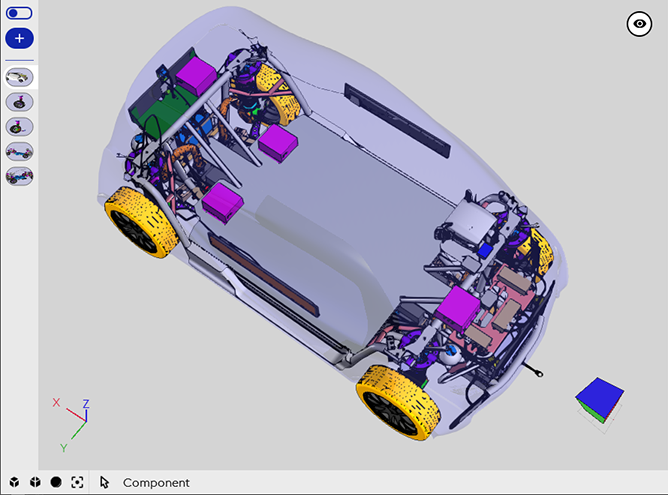This screenshot has height=495, width=668.
Task: Toggle visibility with the eye icon
Action: pyautogui.click(x=639, y=24)
